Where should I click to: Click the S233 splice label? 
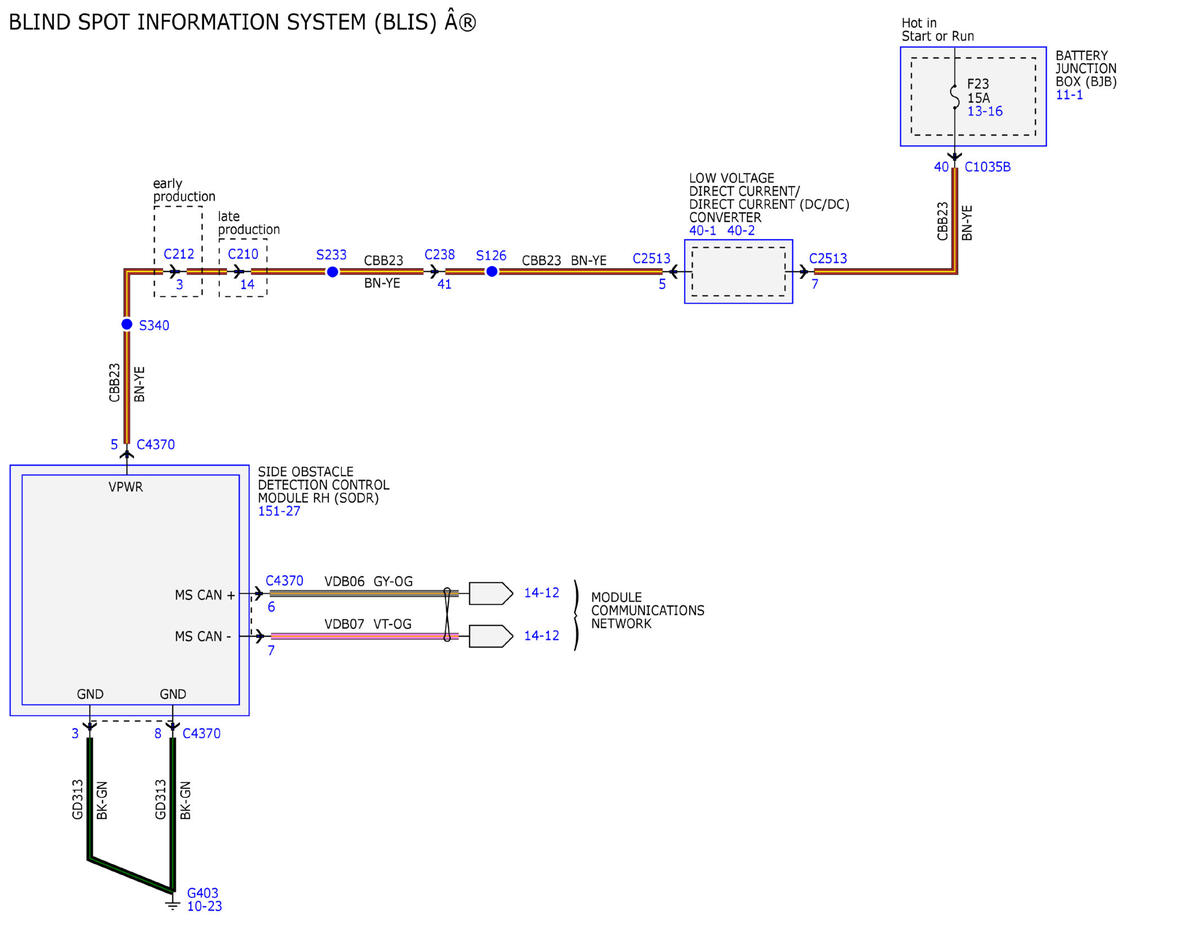pos(331,255)
